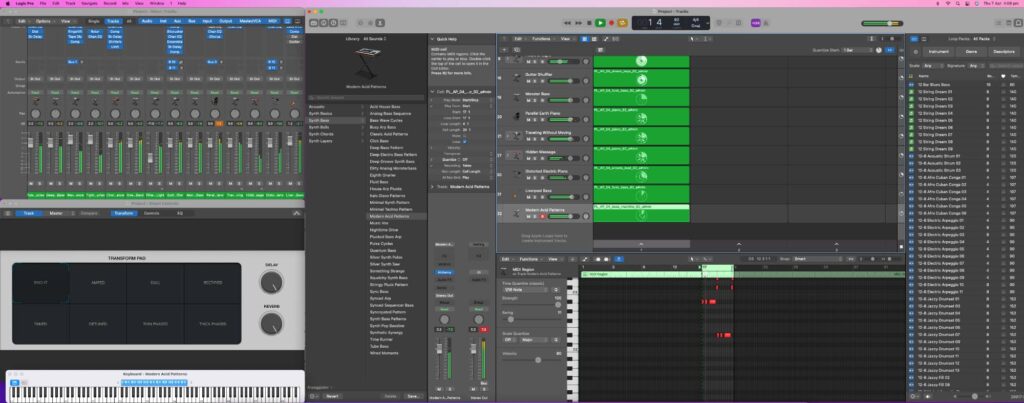Open the Quantize Start 1 Bar dropdown
Screen dimensions: 1024x403
(x=857, y=50)
